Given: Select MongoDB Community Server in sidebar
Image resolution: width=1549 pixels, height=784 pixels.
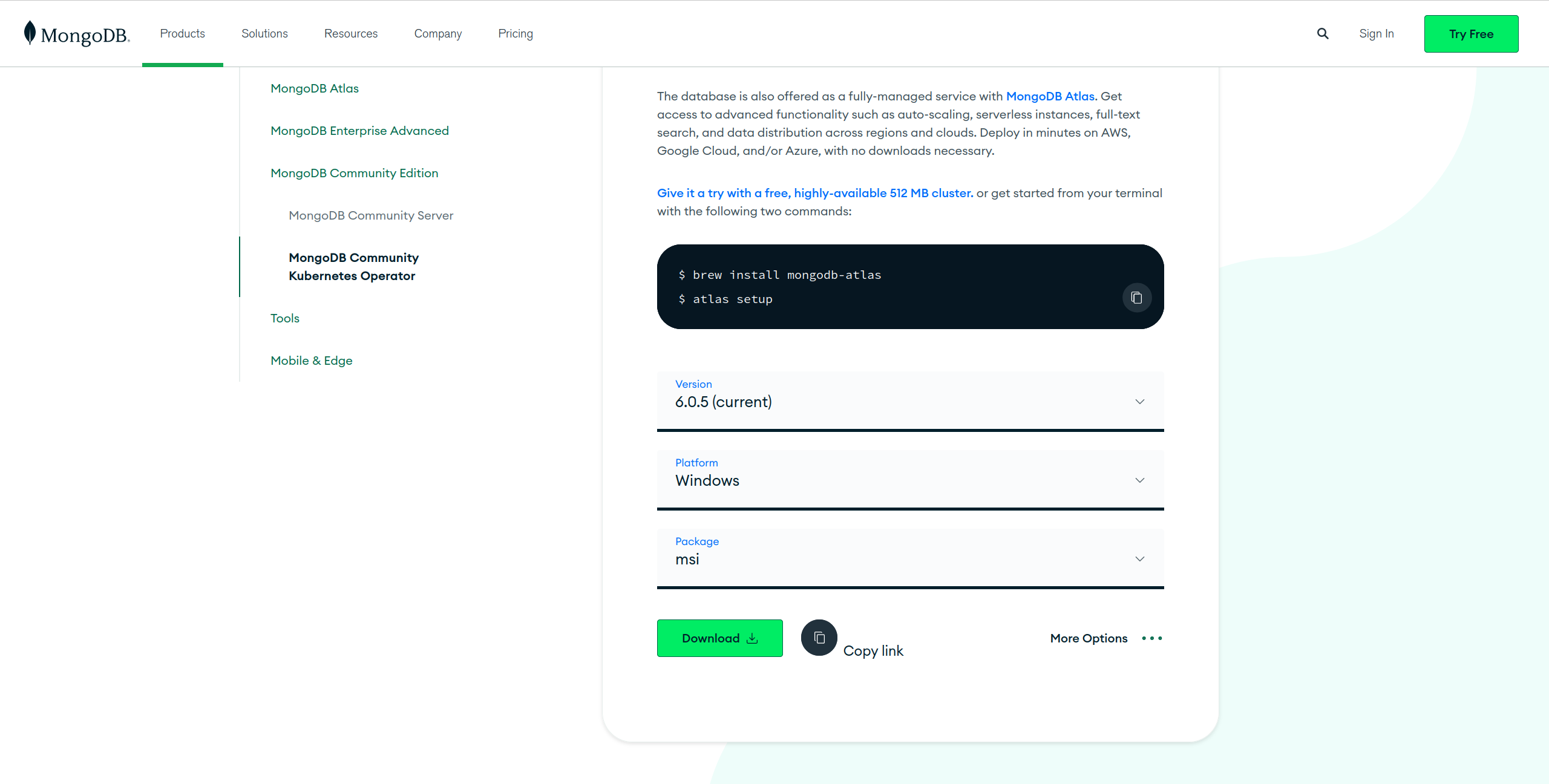Looking at the screenshot, I should 371,215.
